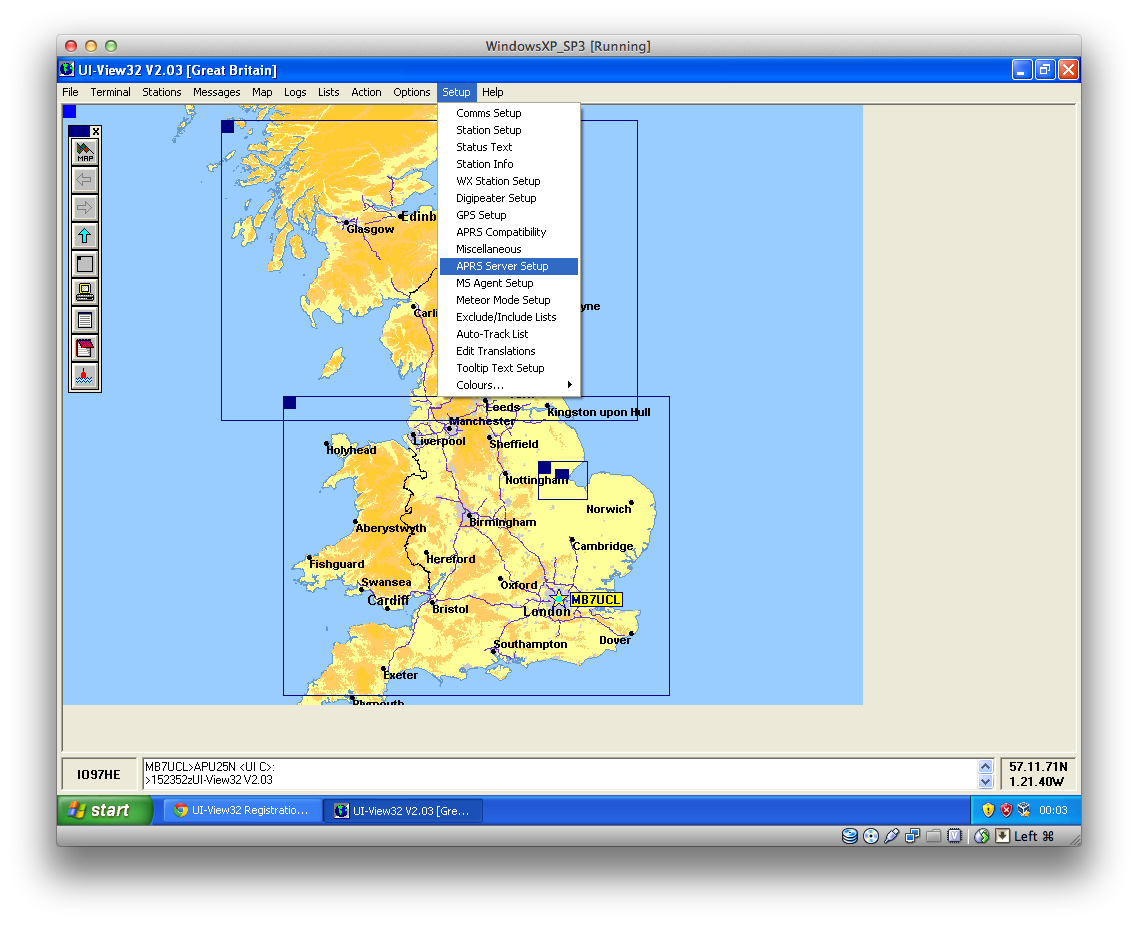Select Station Info menu entry
This screenshot has height=925, width=1138.
tap(509, 164)
